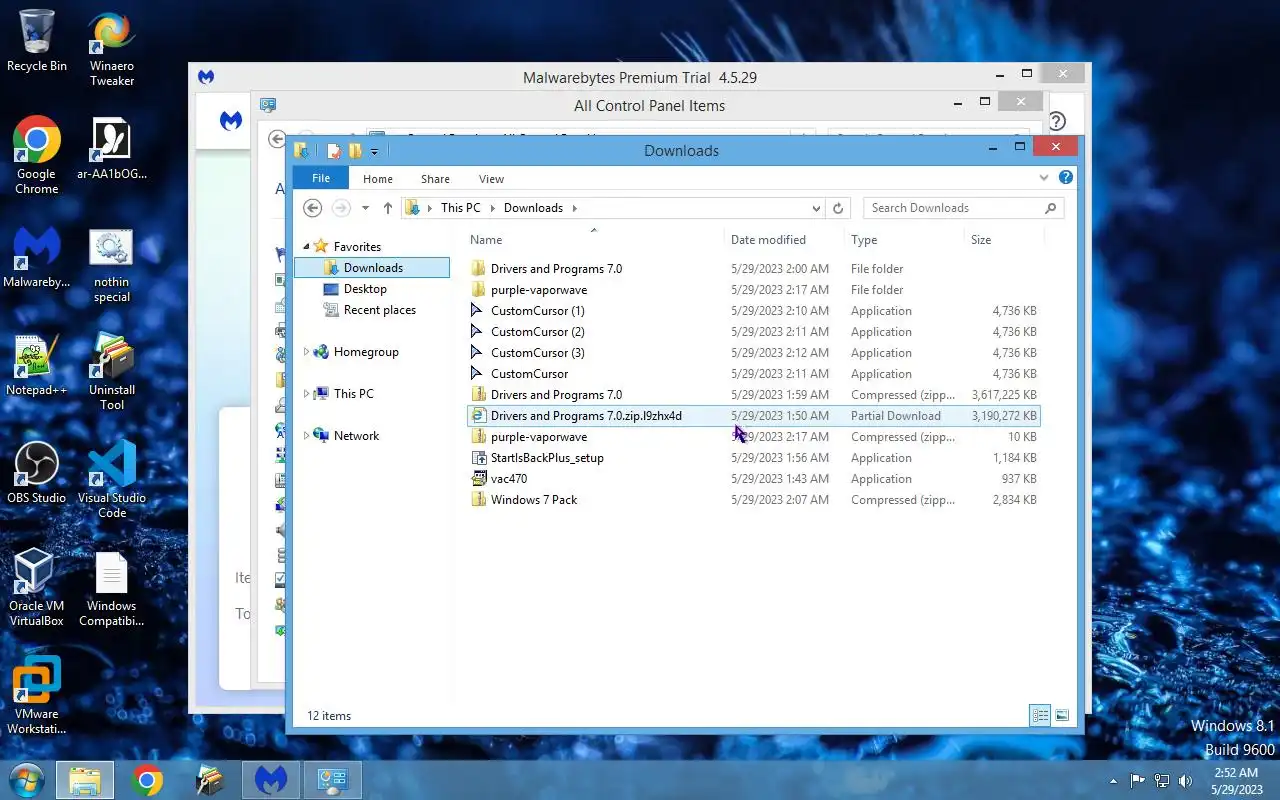Open the Home ribbon tab
Screen dimensions: 1280x800
pos(378,179)
